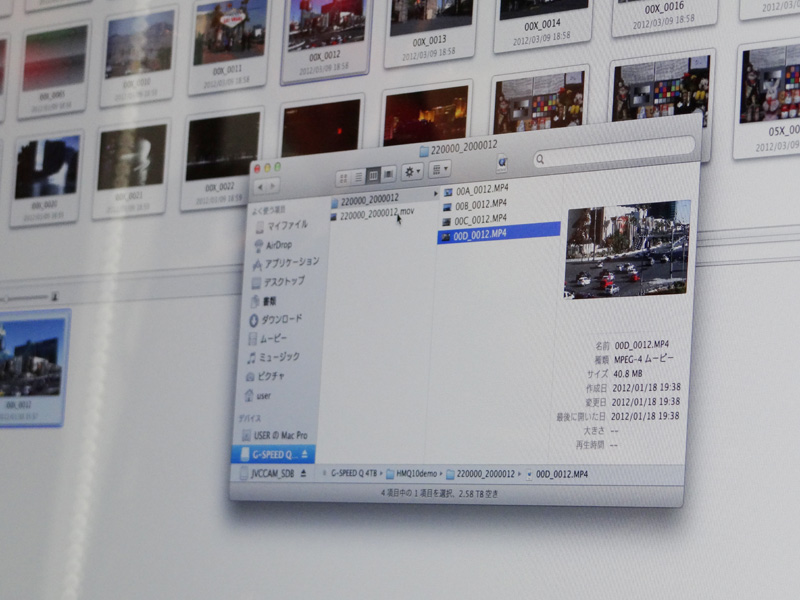Open AirDrop in the sidebar
800x600 pixels.
pyautogui.click(x=273, y=245)
